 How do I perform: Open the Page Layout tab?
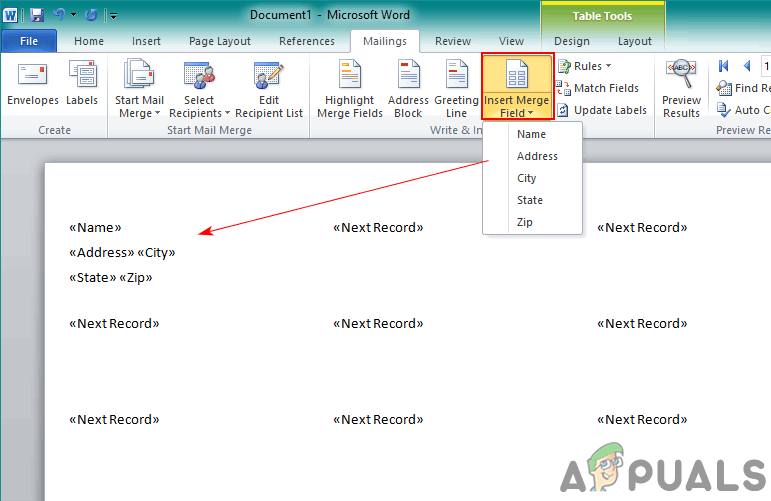tap(220, 41)
